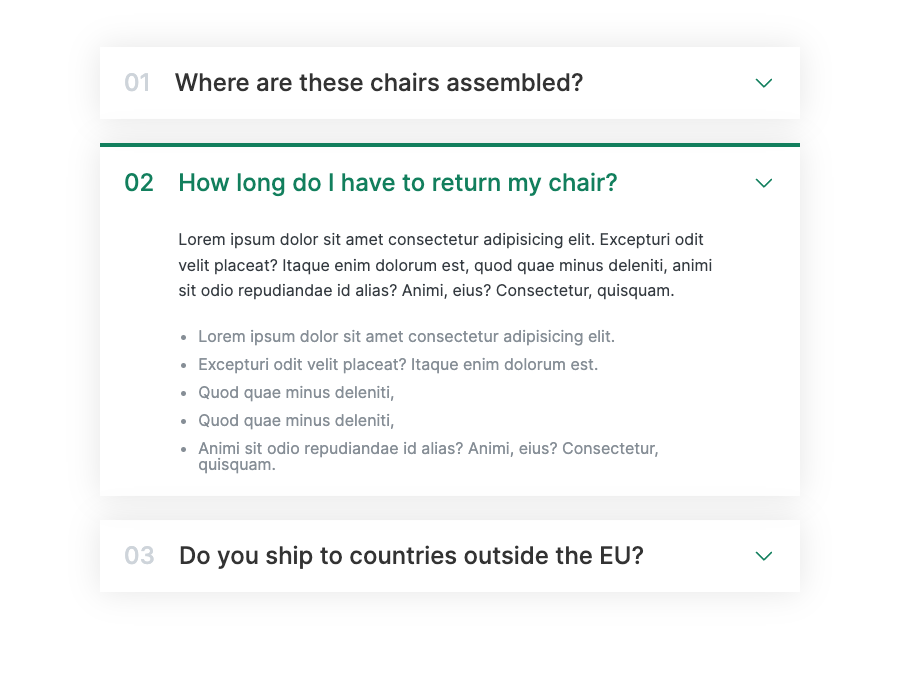Toggle "How long do I have to return my chair?" heading
The image size is (917, 680).
(397, 183)
